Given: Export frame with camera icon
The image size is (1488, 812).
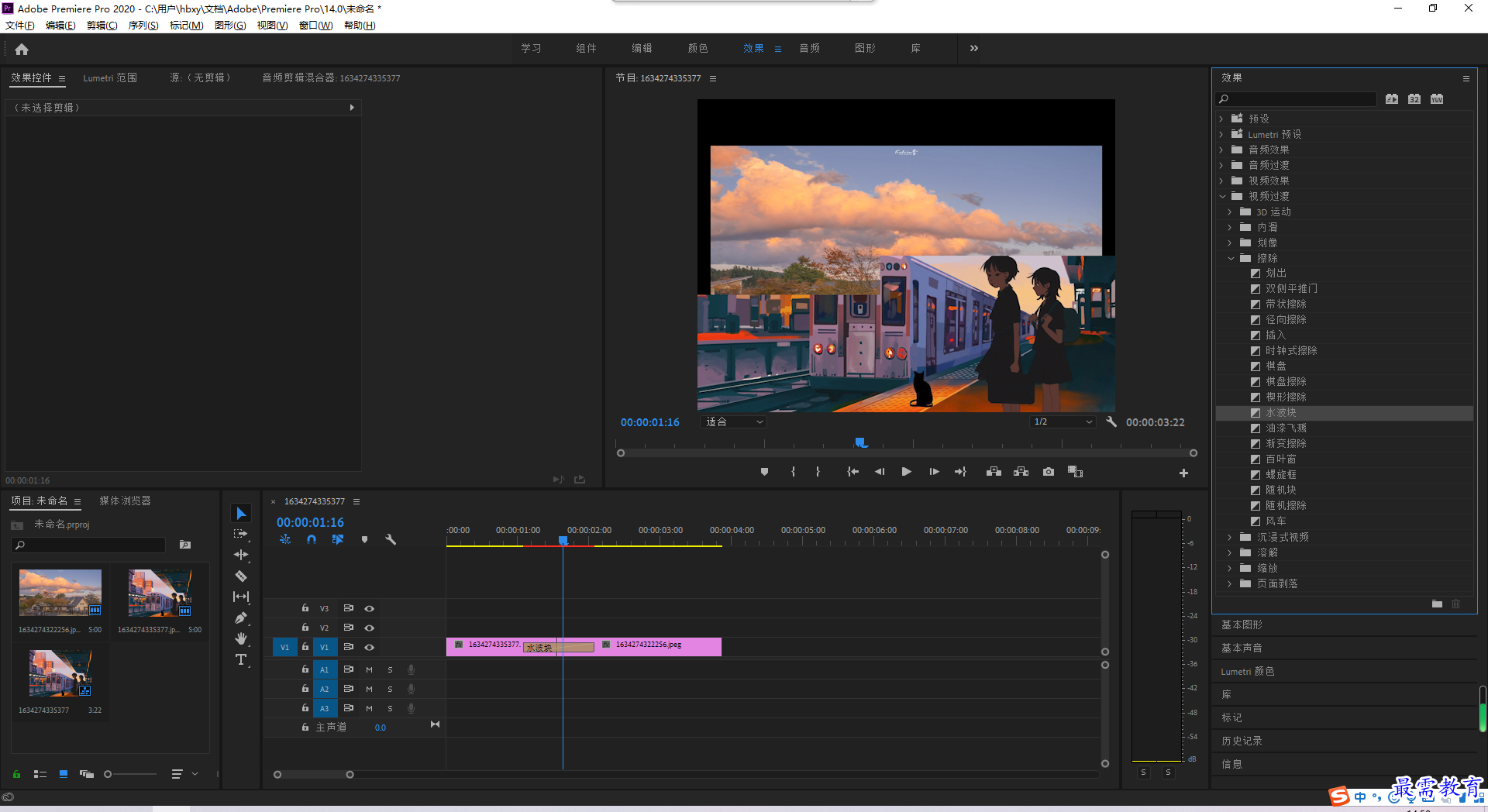Looking at the screenshot, I should (x=1049, y=472).
